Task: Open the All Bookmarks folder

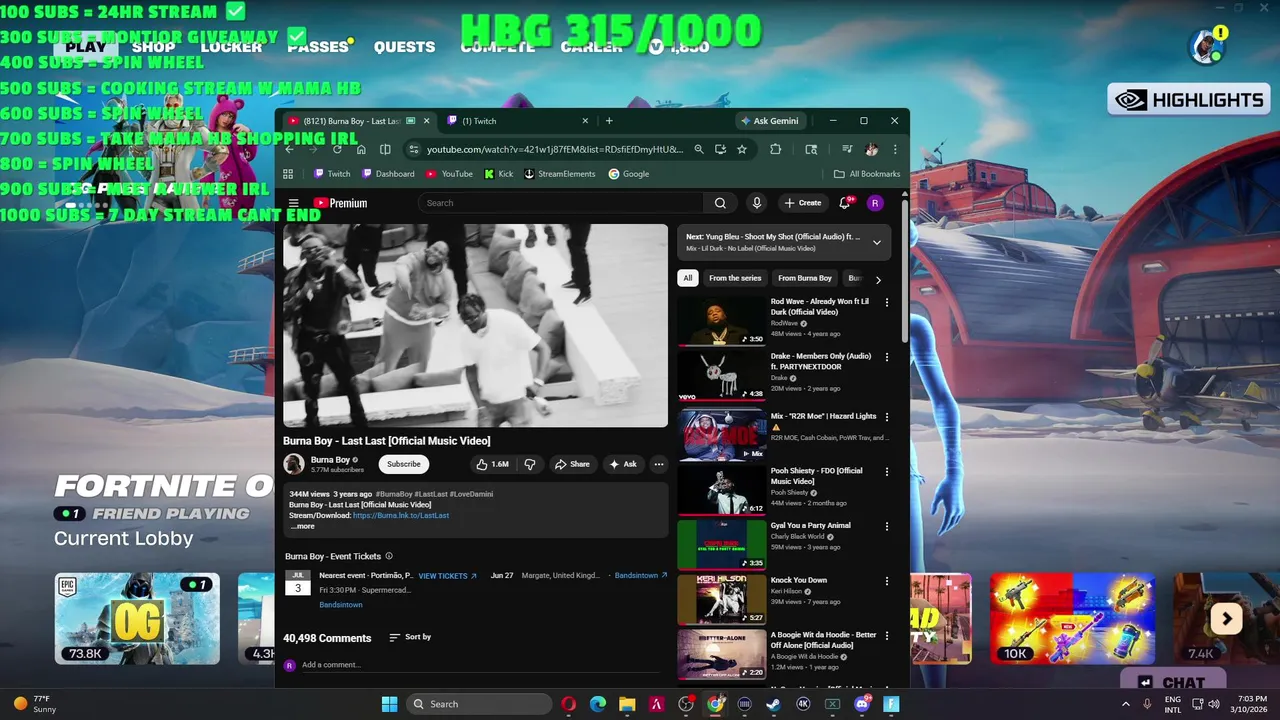Action: coord(867,174)
